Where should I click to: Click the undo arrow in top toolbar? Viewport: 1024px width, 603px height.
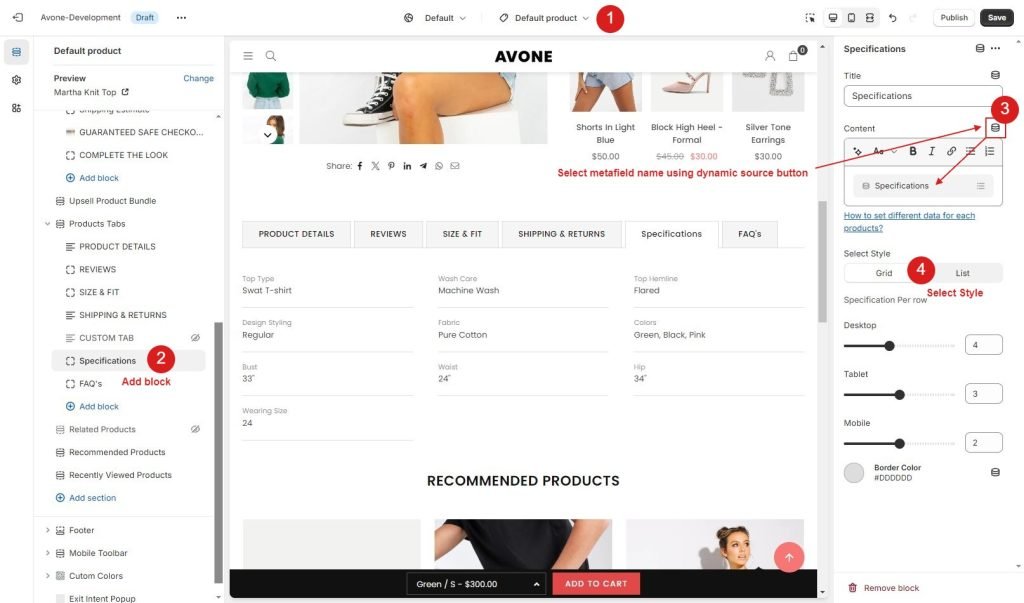coord(892,18)
